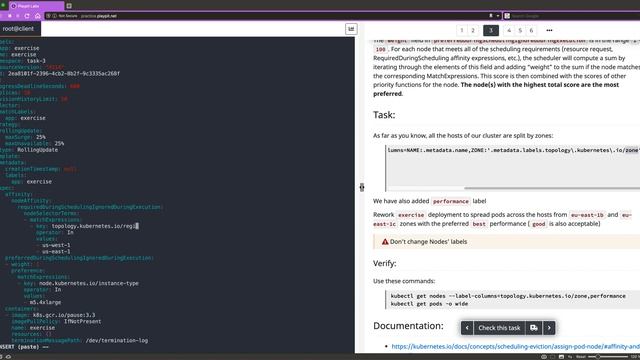Click the 'IfNotPresent' pull policy value
Viewport: 640px width, 360px height.
(82, 321)
